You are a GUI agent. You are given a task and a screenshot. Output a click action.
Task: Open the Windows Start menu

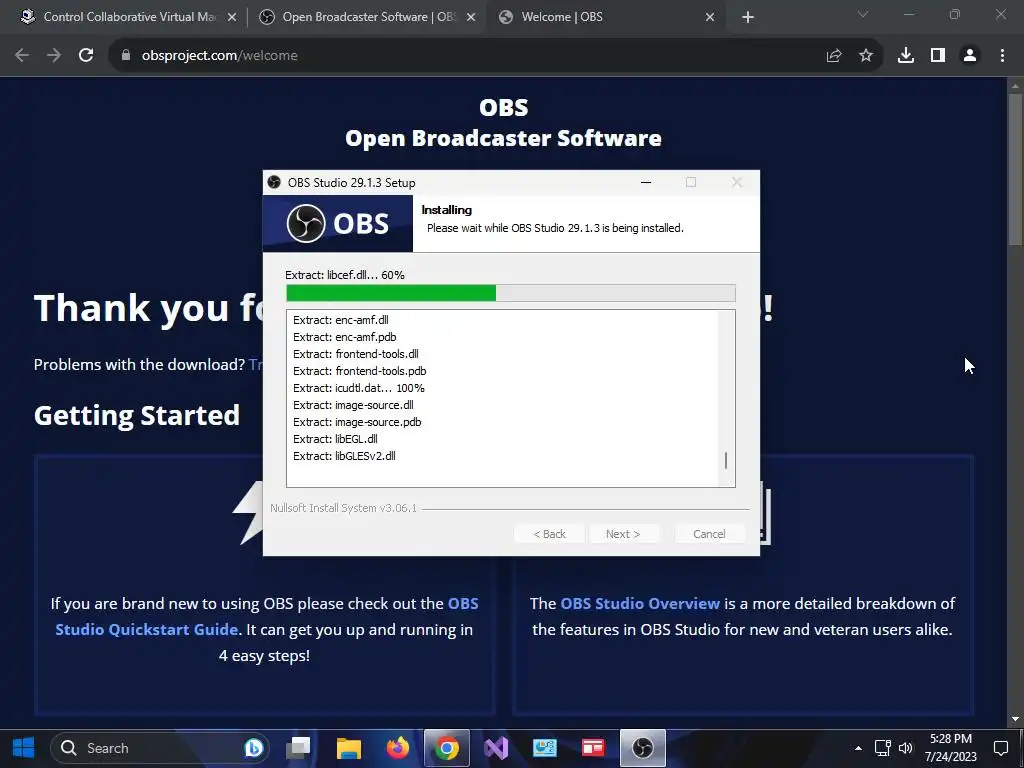24,748
